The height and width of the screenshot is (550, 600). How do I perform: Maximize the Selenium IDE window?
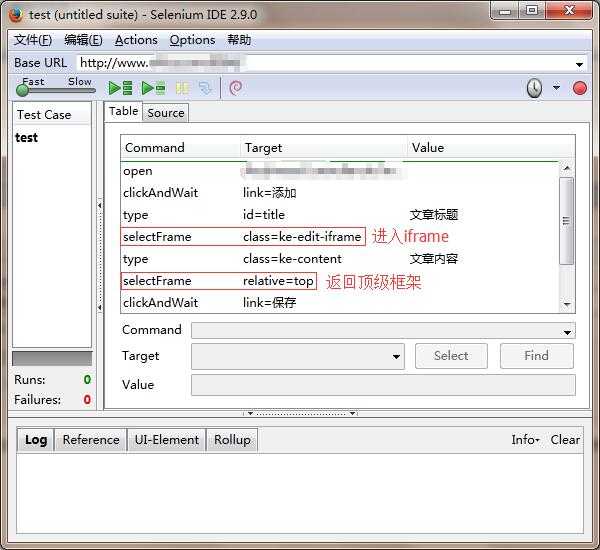532,11
